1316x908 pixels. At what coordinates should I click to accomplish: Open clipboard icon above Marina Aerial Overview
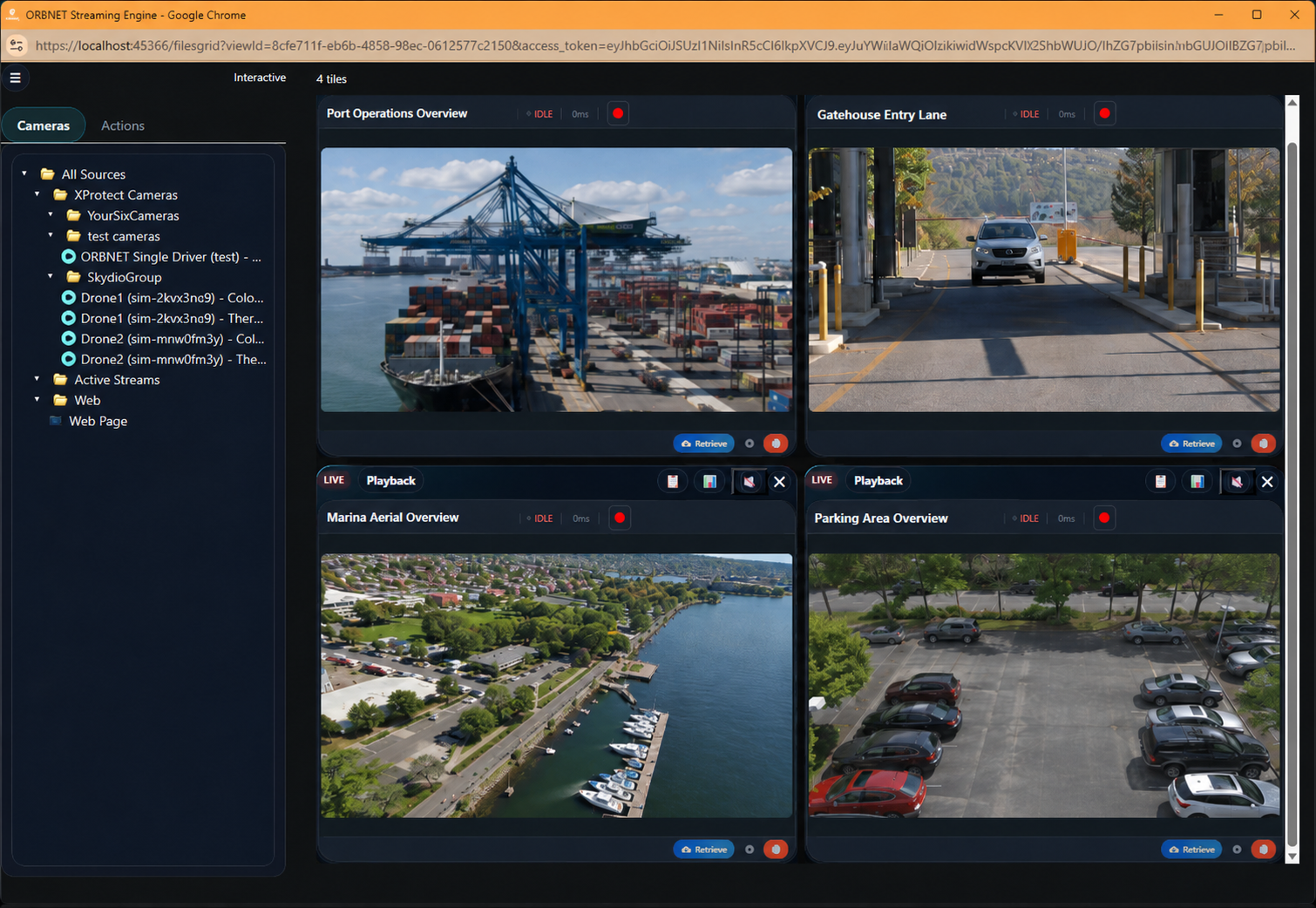click(673, 481)
